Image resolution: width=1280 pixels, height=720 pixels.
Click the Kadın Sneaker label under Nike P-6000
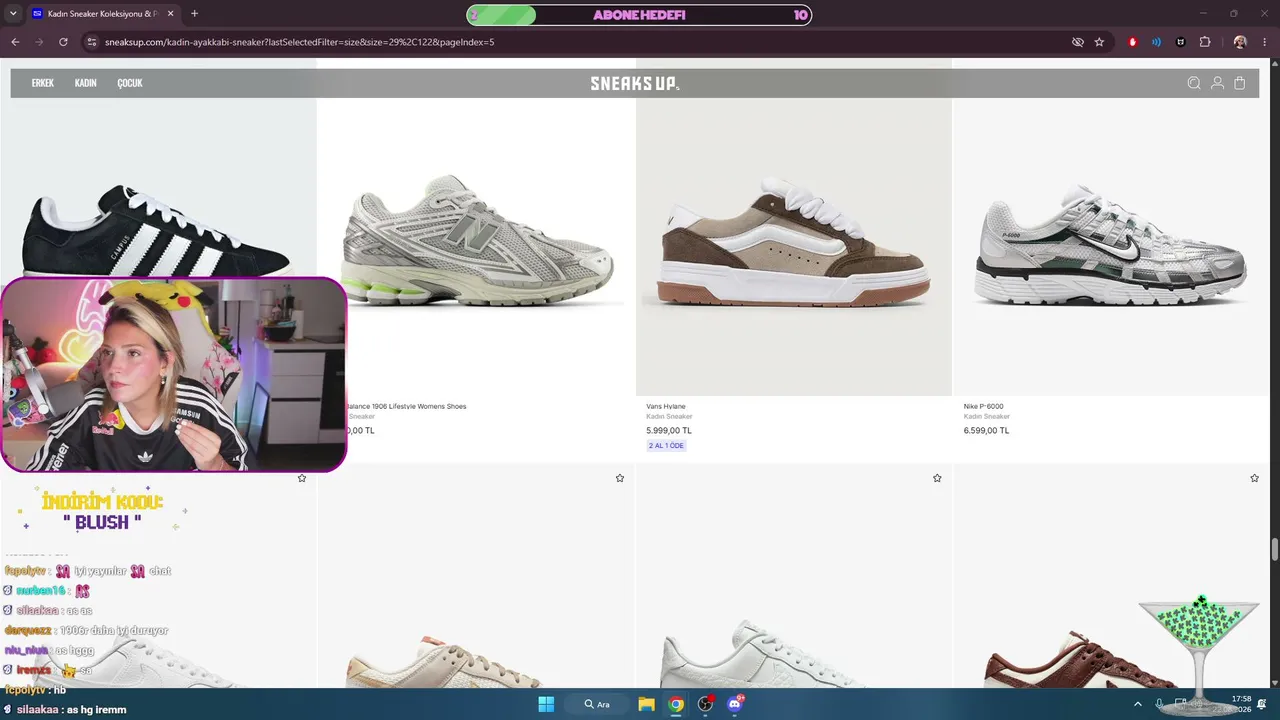coord(986,417)
